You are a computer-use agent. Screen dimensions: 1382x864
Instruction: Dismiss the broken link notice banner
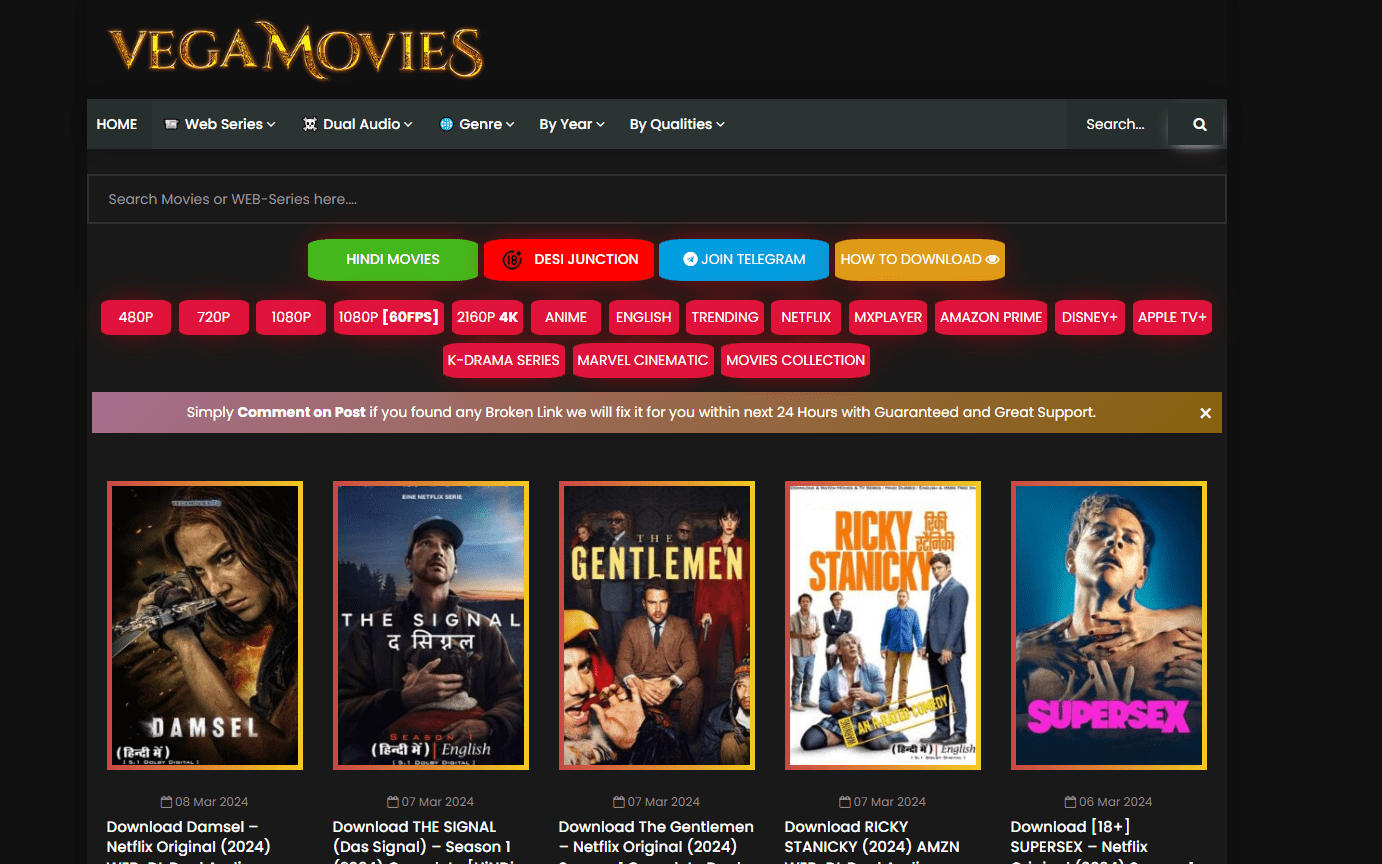pyautogui.click(x=1205, y=412)
